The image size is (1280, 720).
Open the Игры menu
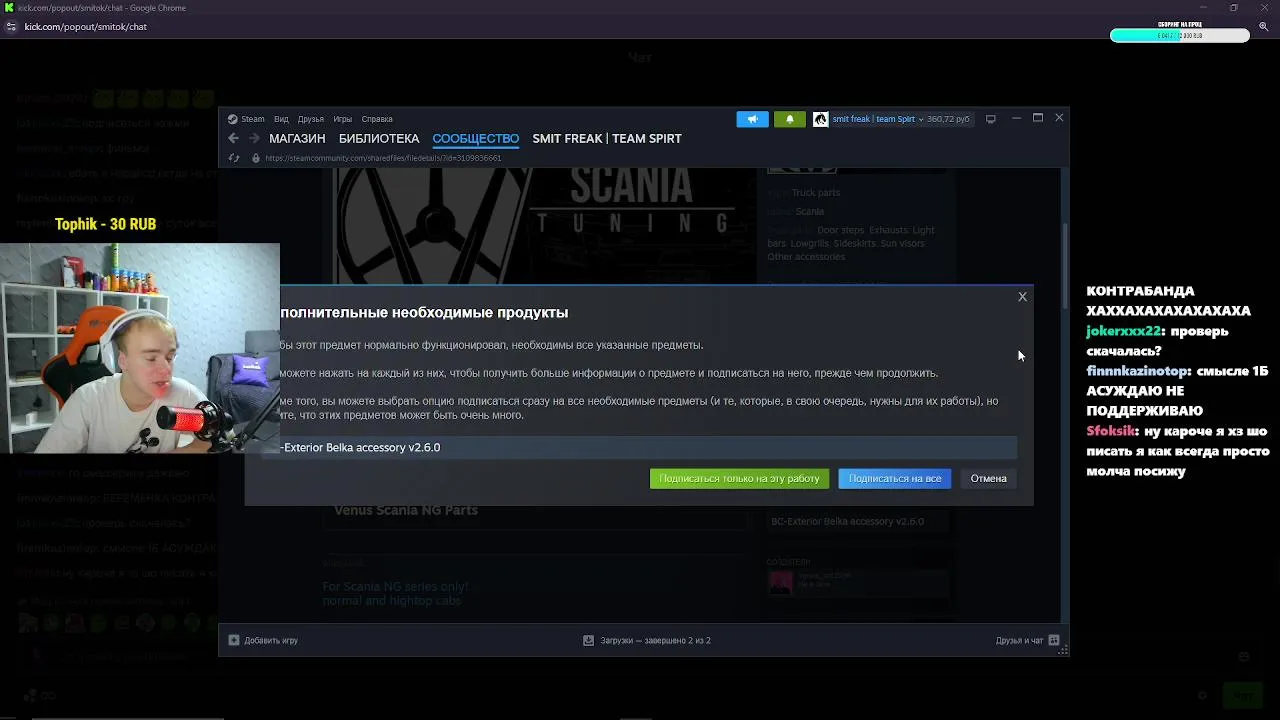click(x=342, y=119)
